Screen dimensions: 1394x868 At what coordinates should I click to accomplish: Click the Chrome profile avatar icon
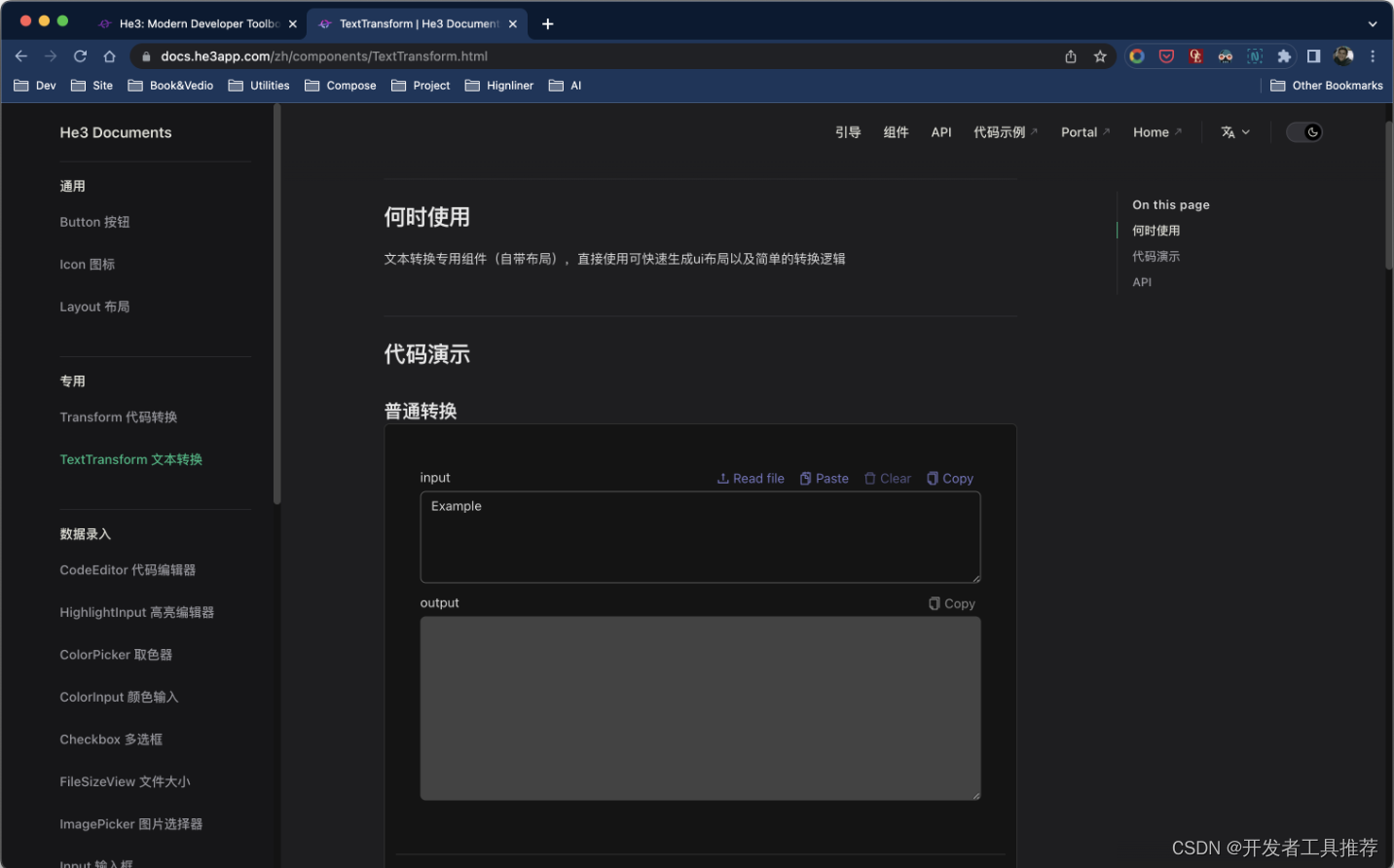[1343, 55]
